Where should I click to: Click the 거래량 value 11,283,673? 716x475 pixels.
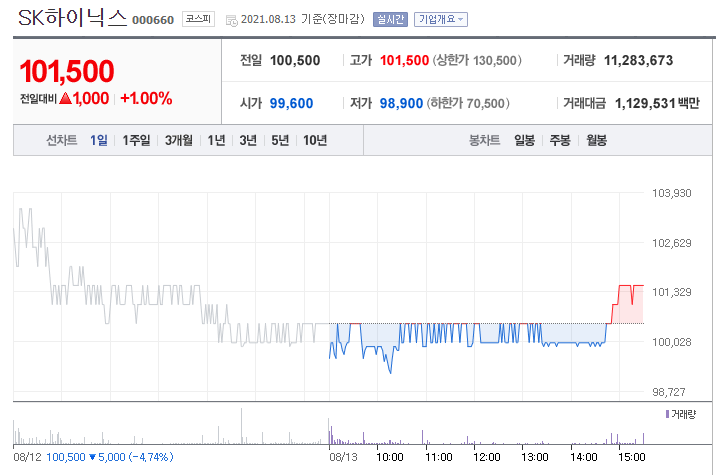(638, 60)
